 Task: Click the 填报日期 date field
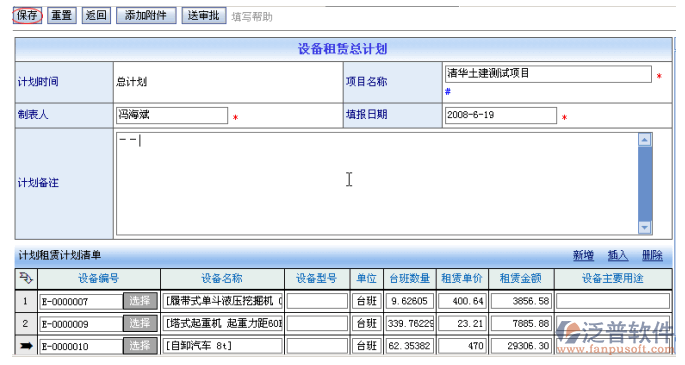point(501,115)
